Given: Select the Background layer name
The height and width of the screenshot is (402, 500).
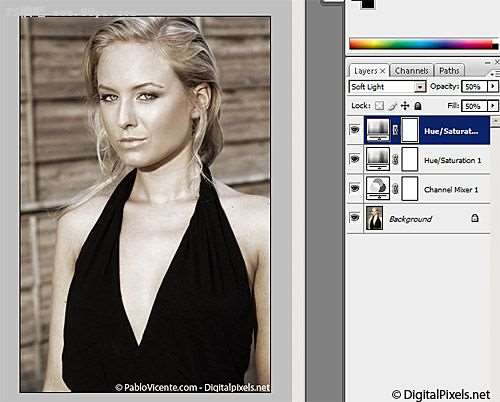Looking at the screenshot, I should [x=410, y=219].
